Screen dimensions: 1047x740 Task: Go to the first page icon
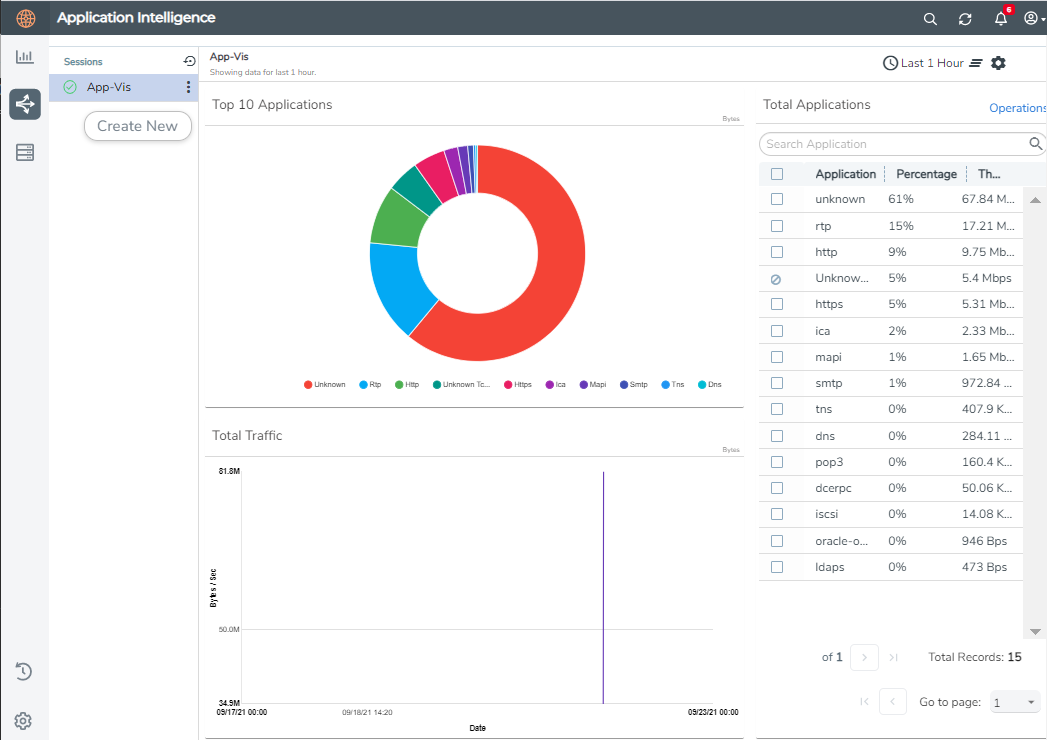pyautogui.click(x=865, y=701)
